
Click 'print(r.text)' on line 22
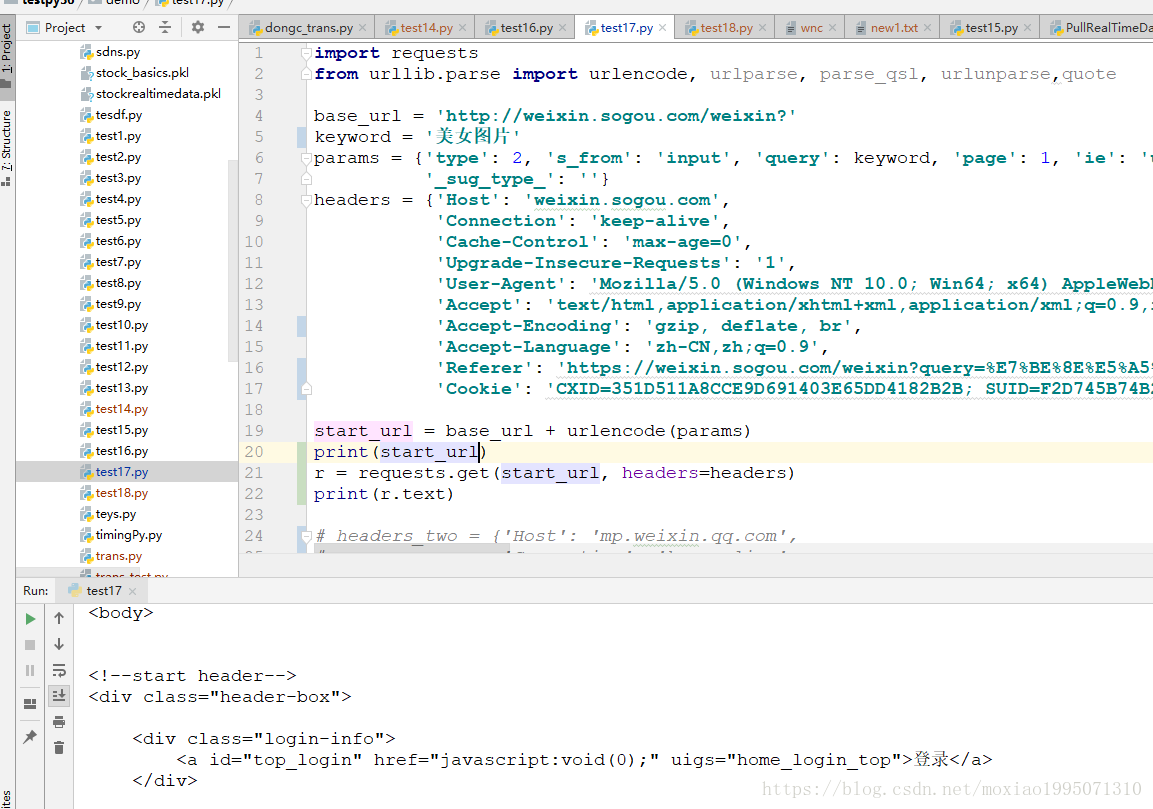coord(384,494)
